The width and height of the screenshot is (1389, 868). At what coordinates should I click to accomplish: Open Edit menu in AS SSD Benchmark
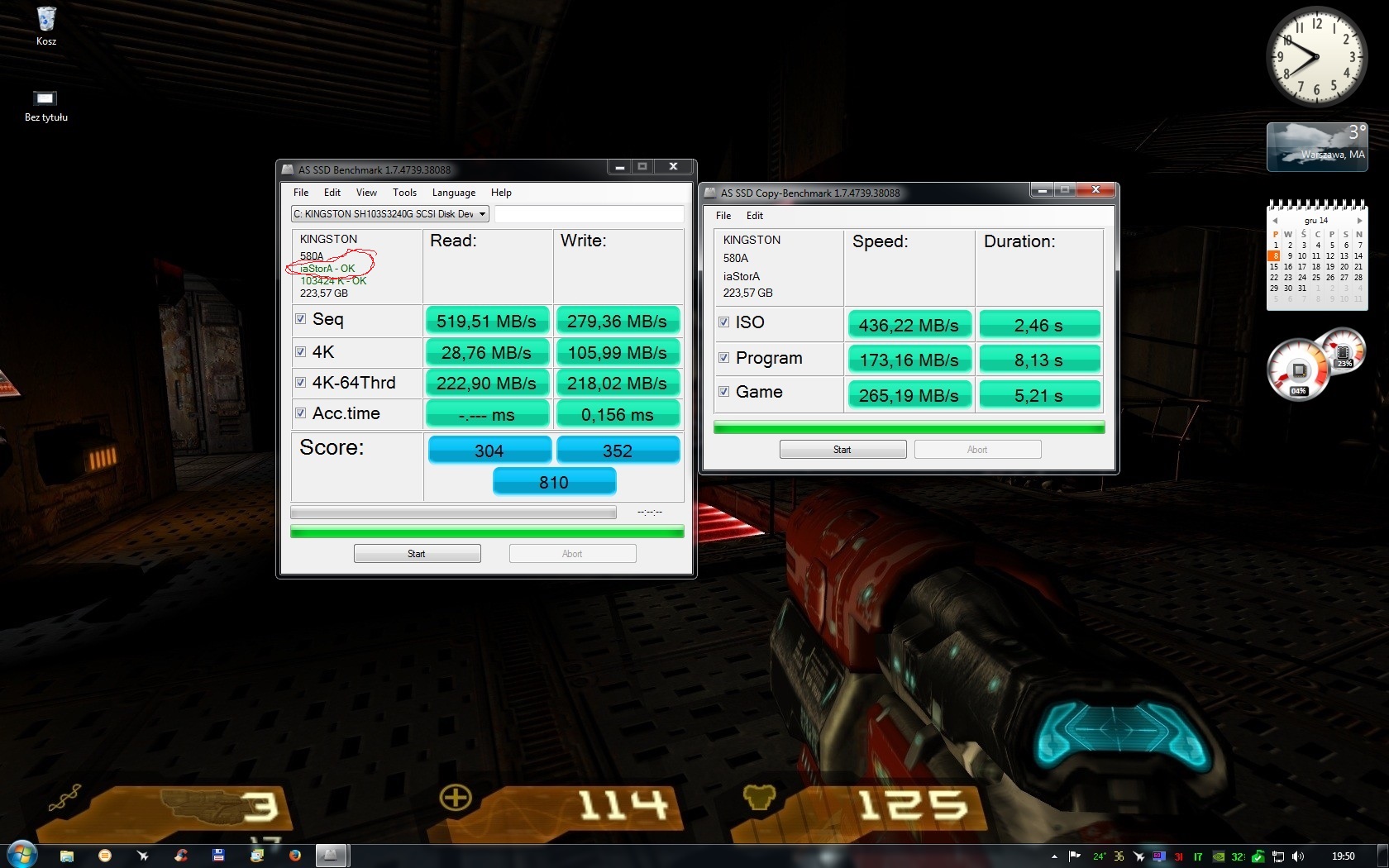(x=332, y=192)
